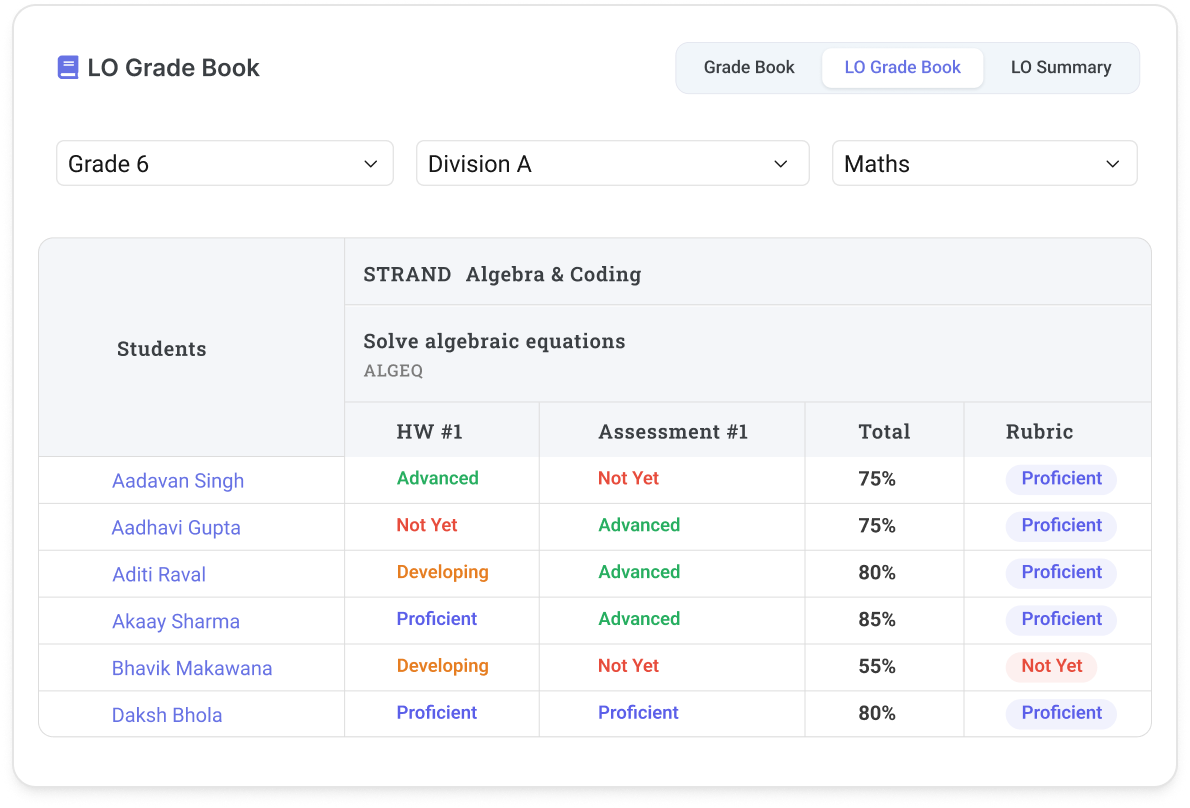Click Aadhavi Gupta's 75% total
This screenshot has height=808, width=1190.
point(877,527)
